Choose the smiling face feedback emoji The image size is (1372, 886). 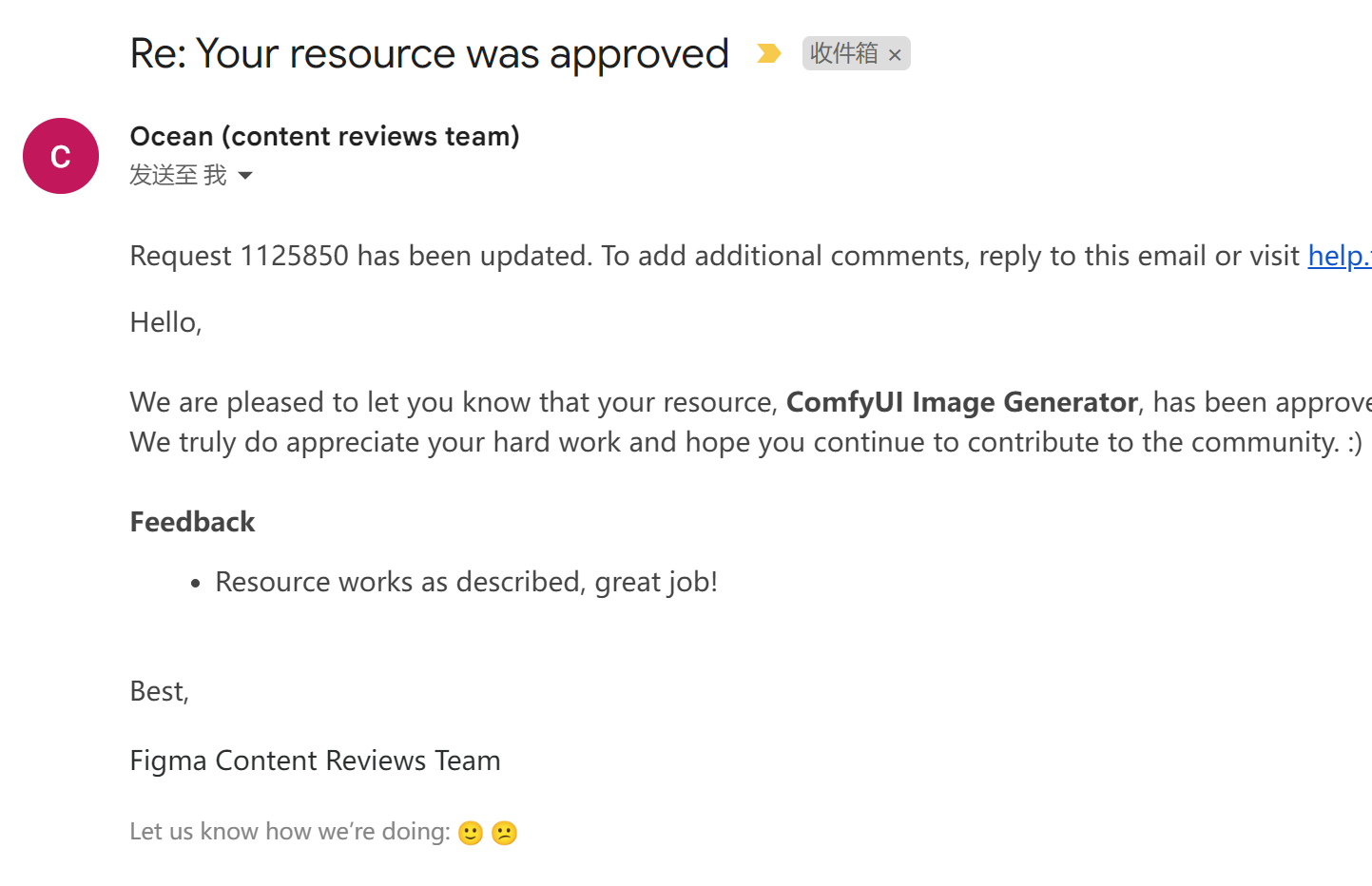click(471, 833)
